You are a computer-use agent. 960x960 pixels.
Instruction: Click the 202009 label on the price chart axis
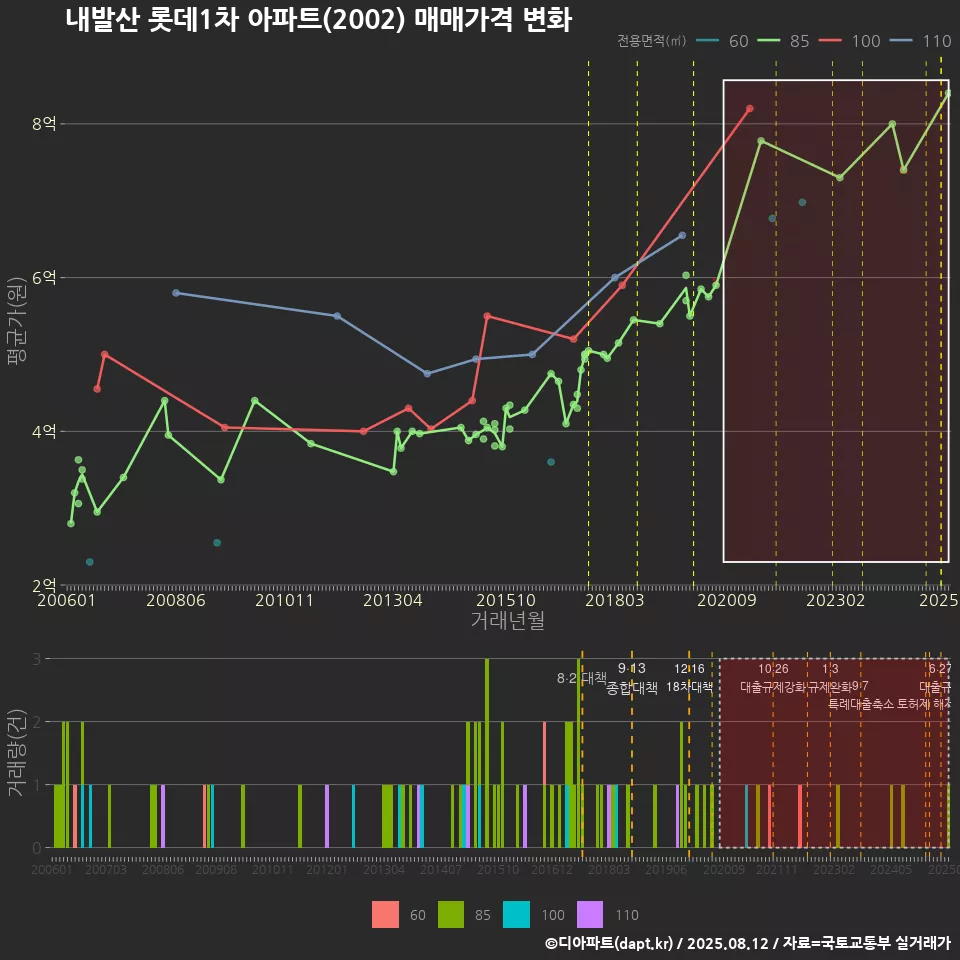[727, 600]
